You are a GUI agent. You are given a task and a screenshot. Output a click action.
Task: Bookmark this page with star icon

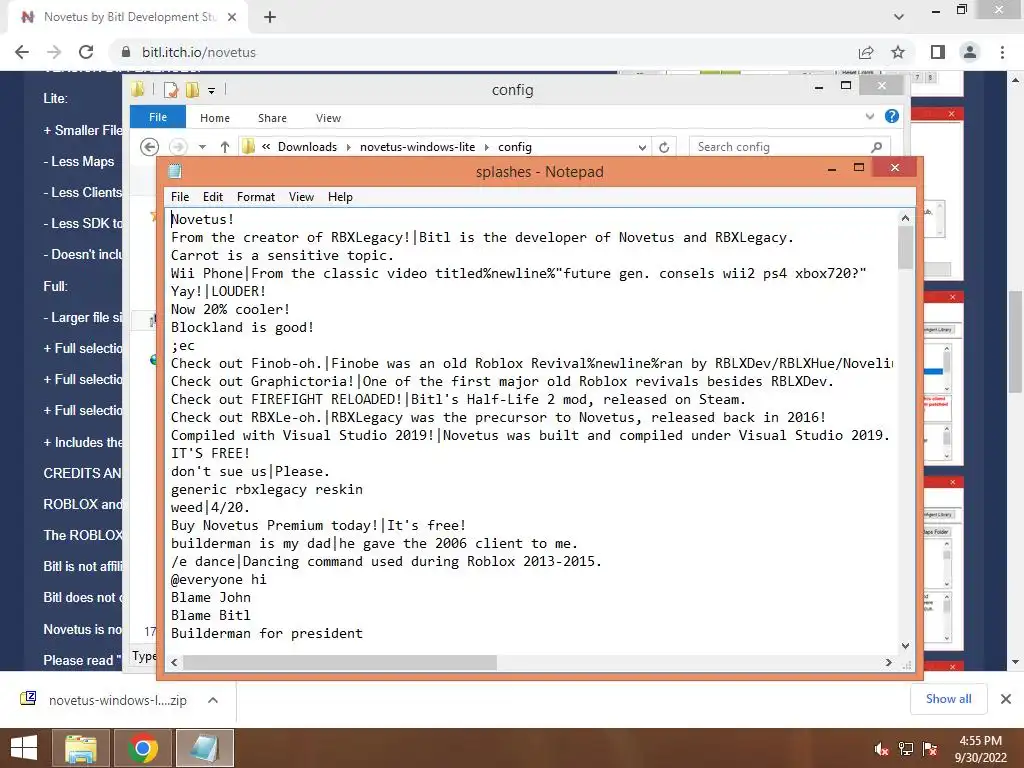(898, 52)
